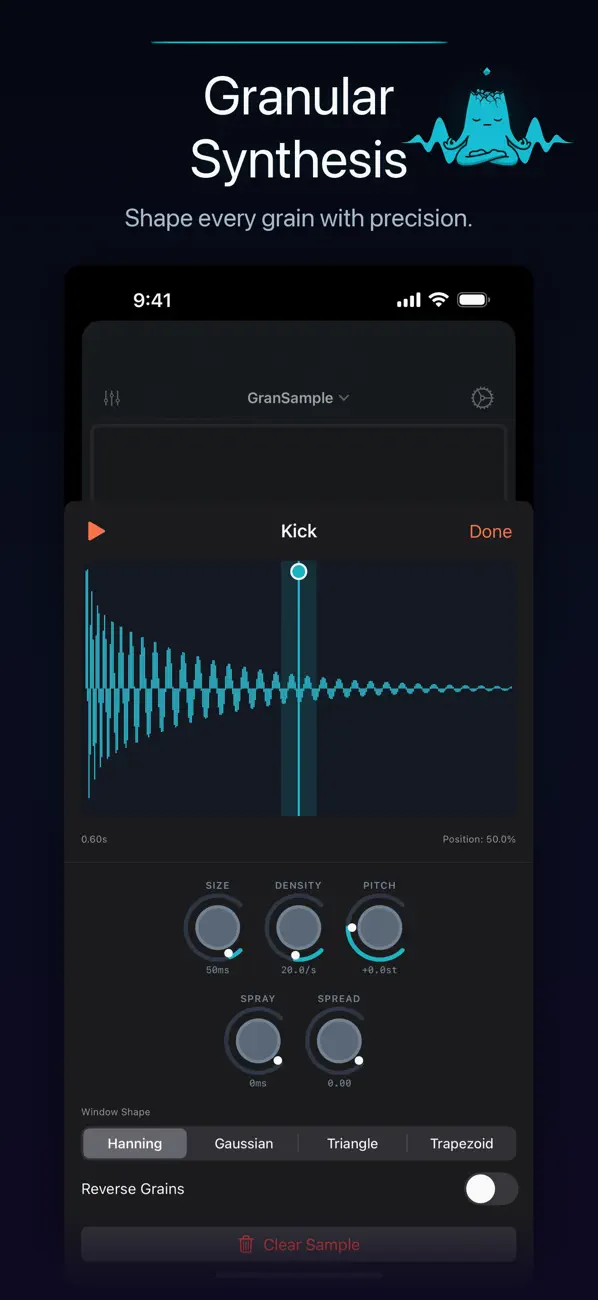Click the battery status icon
The height and width of the screenshot is (1300, 598).
coord(472,300)
